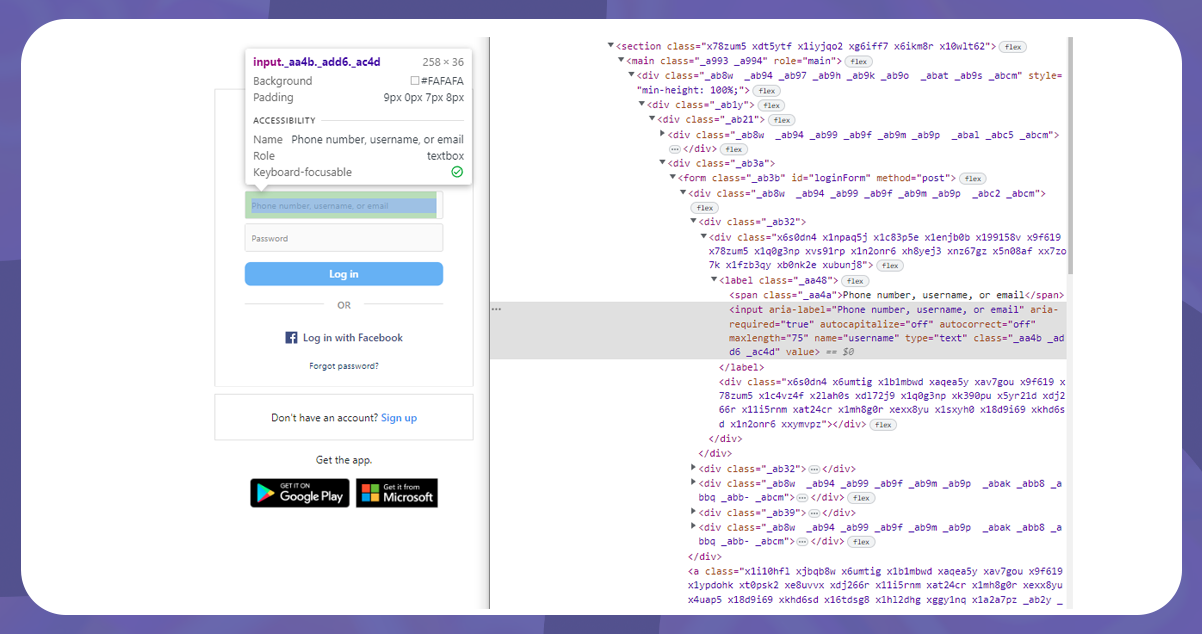Click the flex badge next to loginForm

(972, 178)
